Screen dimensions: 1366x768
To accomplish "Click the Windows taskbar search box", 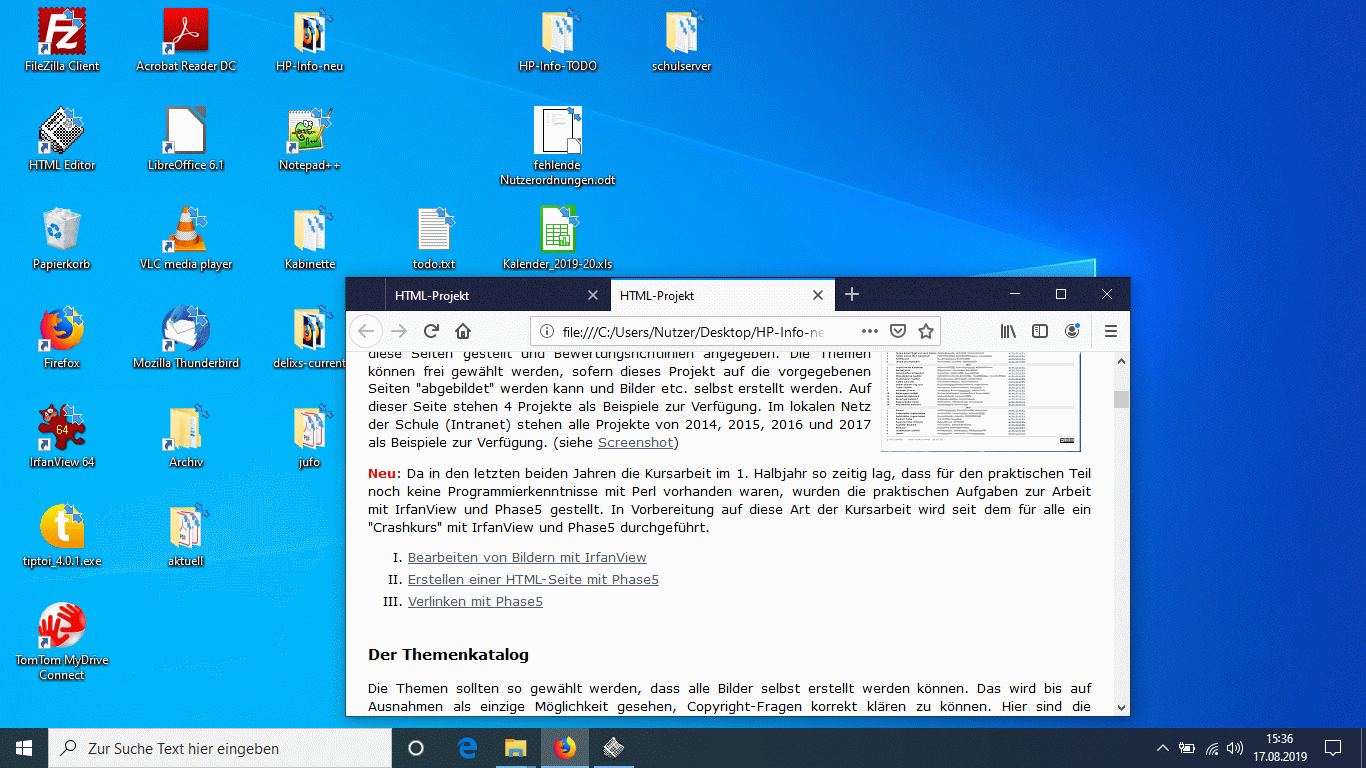I will (221, 748).
